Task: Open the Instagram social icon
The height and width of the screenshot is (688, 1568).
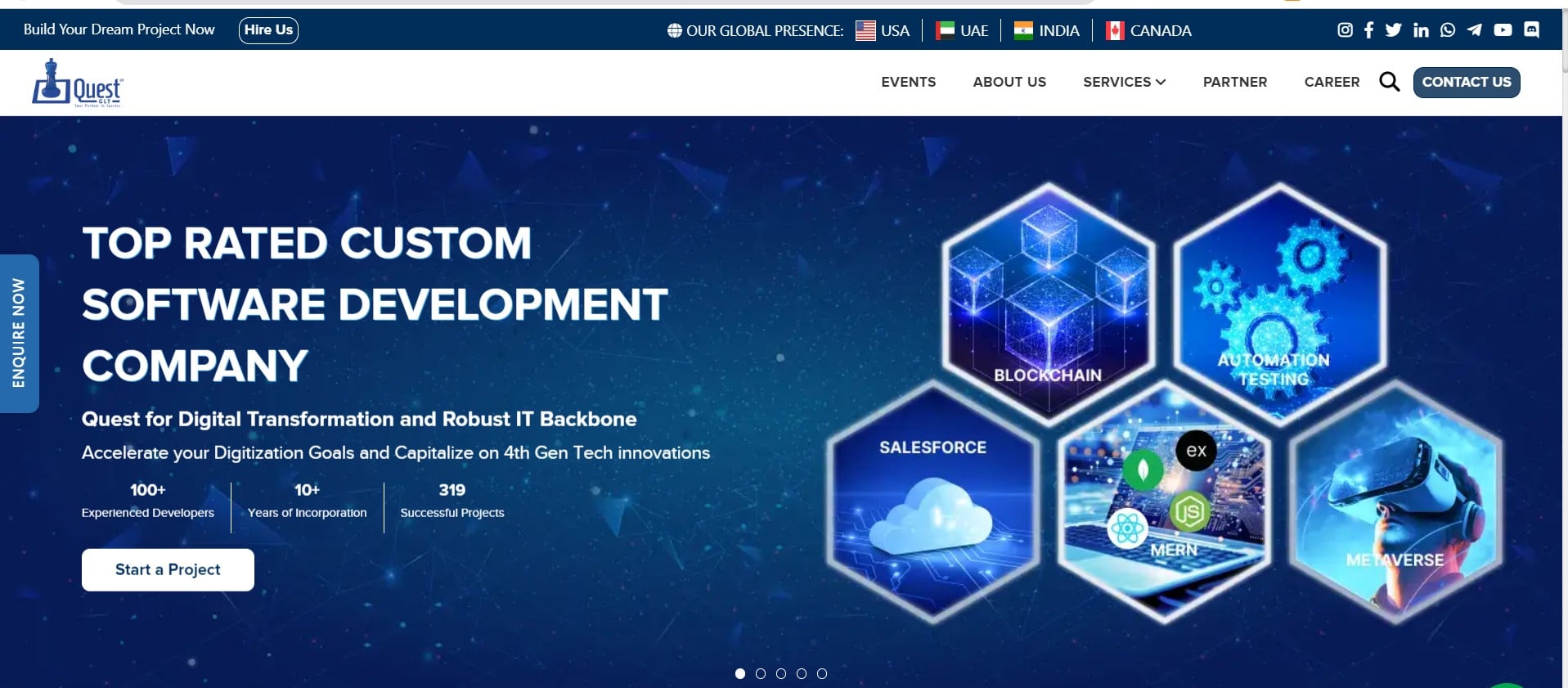Action: 1345,30
